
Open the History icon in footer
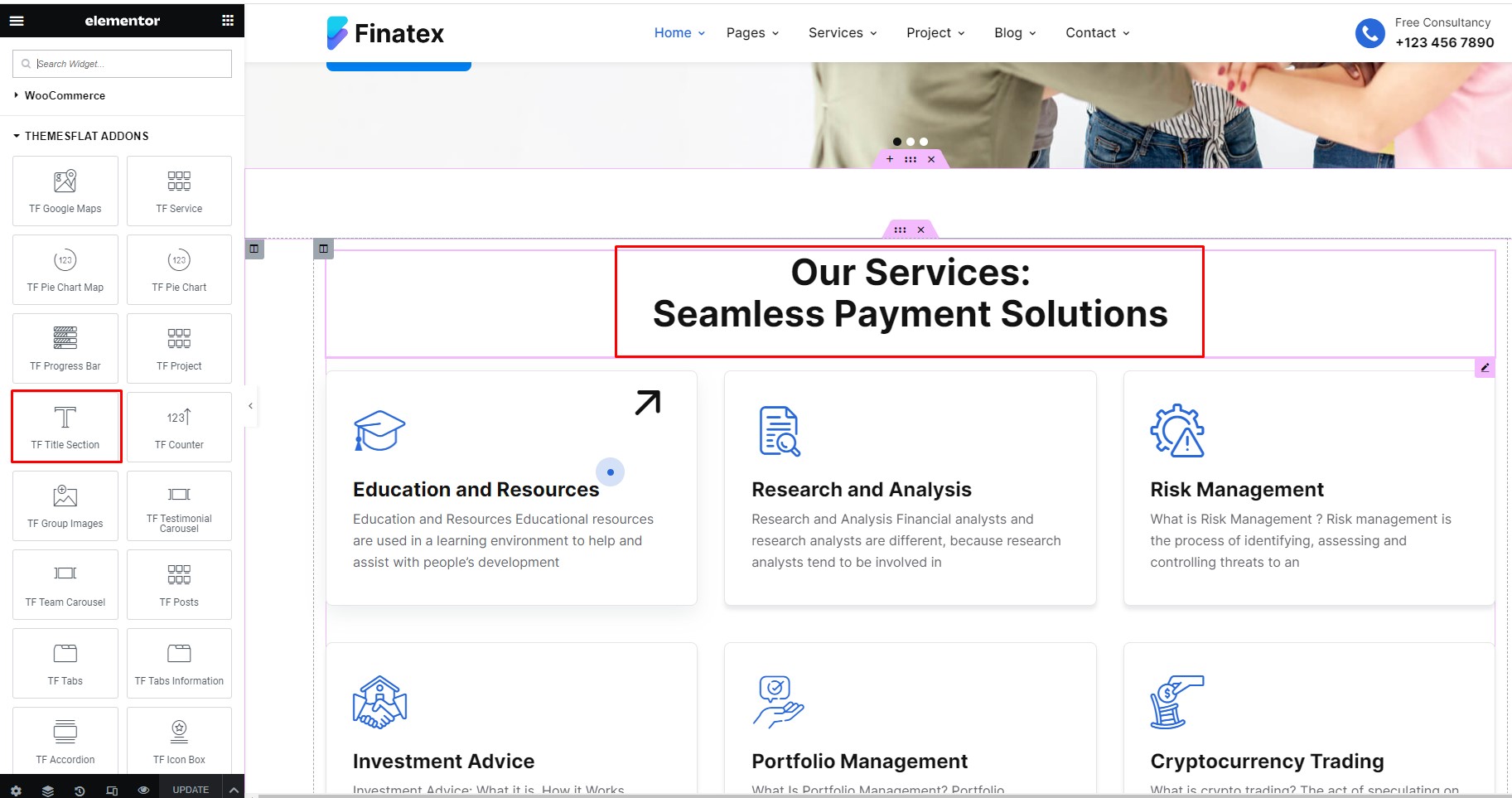click(80, 791)
